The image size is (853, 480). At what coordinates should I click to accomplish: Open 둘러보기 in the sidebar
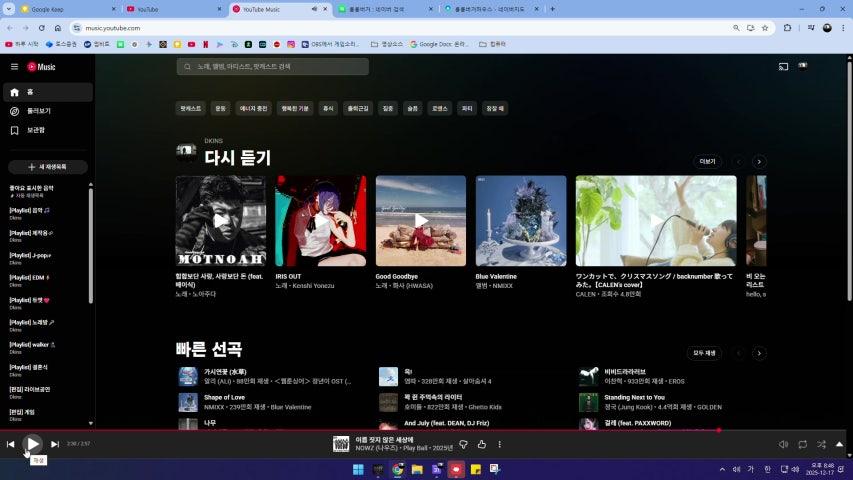(38, 111)
